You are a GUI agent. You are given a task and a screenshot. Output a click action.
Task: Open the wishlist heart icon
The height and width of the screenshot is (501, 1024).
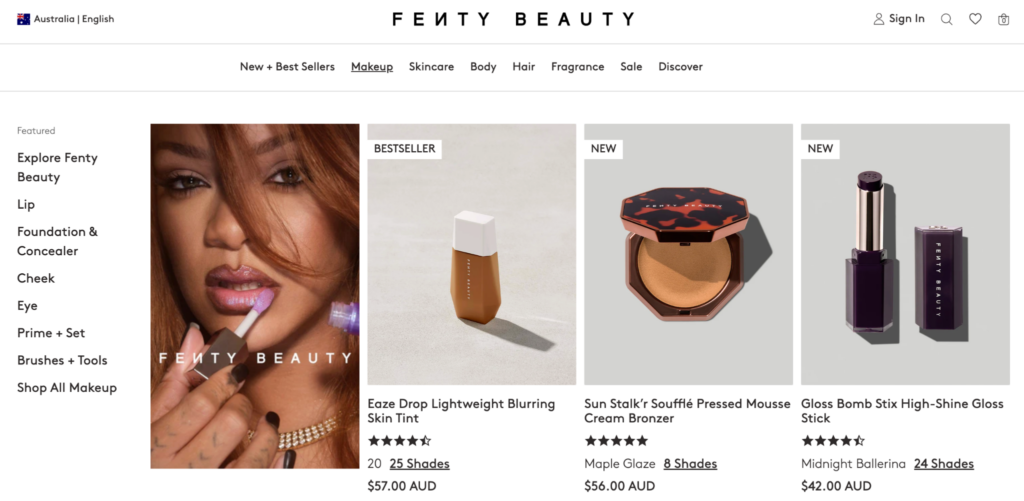pyautogui.click(x=975, y=19)
